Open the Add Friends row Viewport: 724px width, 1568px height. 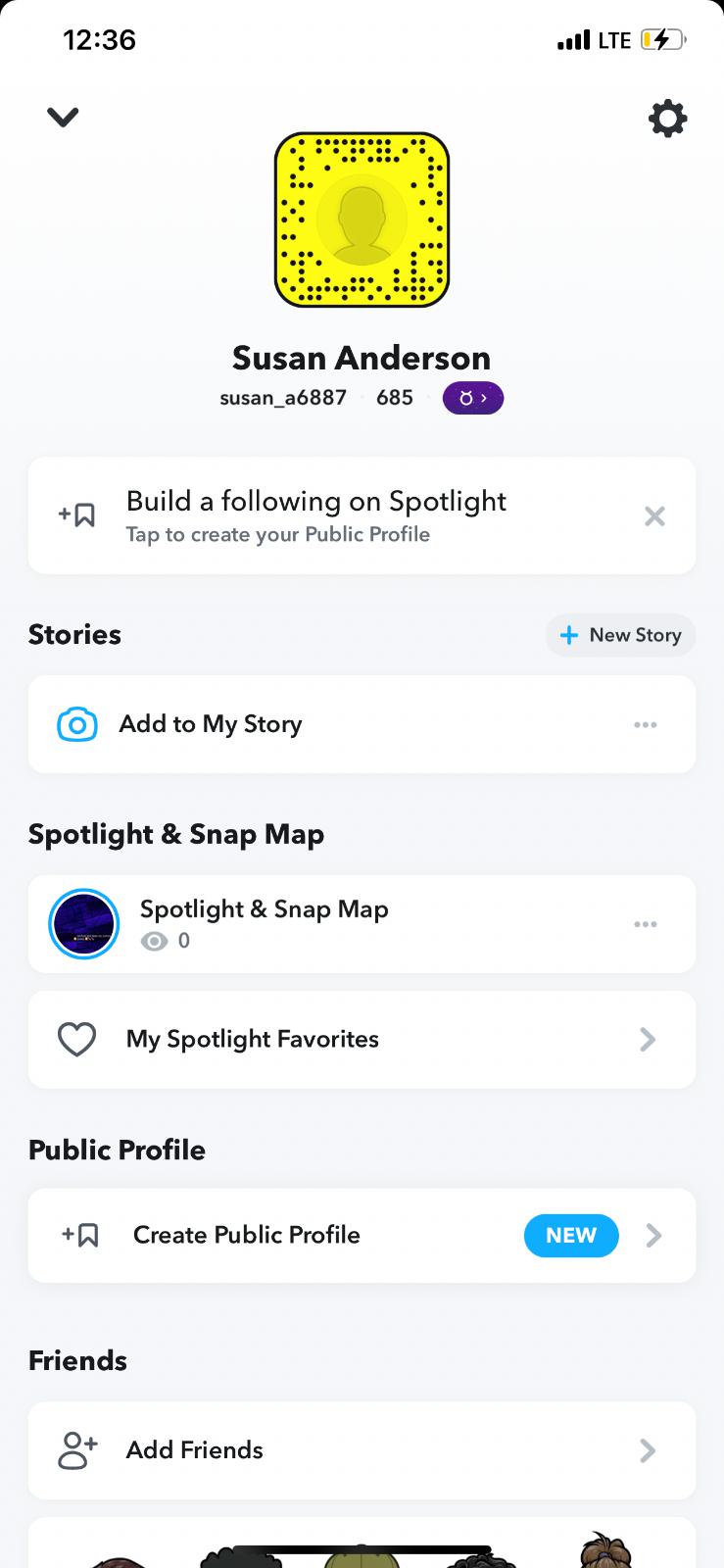362,1450
